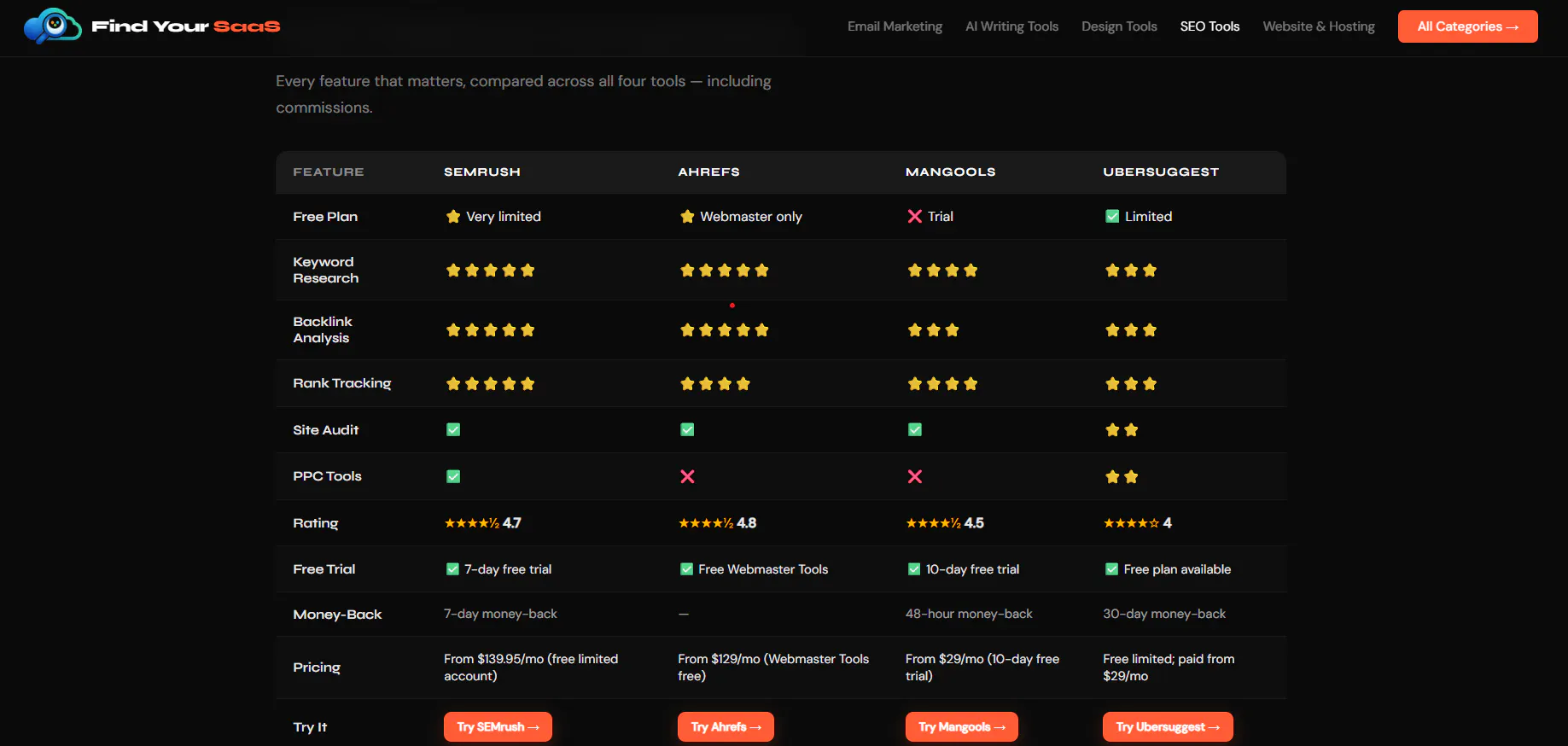Click the Try Ahrefs button
1568x746 pixels.
click(x=726, y=727)
